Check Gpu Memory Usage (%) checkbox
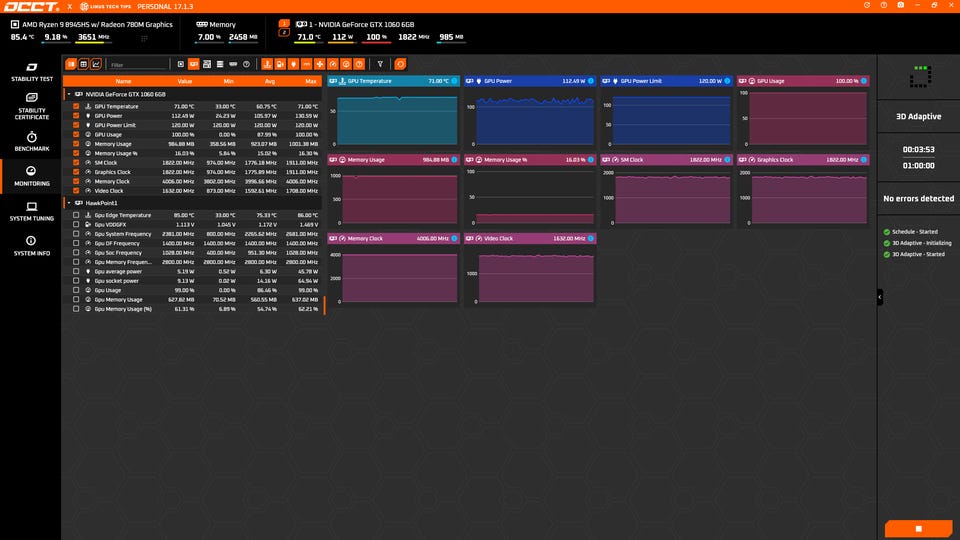The width and height of the screenshot is (960, 540). coord(76,309)
